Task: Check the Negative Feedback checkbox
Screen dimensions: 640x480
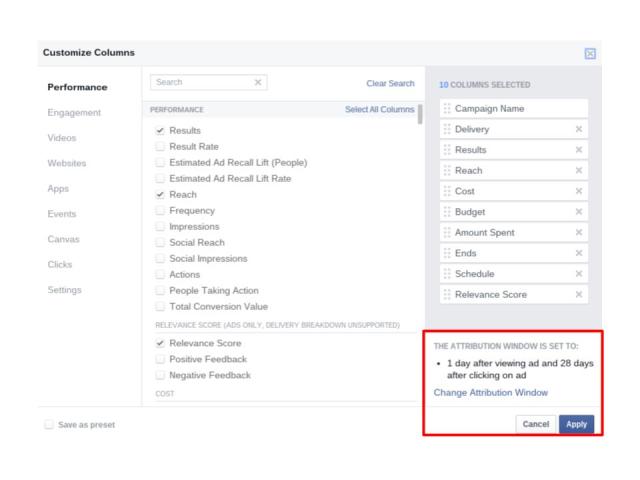Action: click(160, 375)
